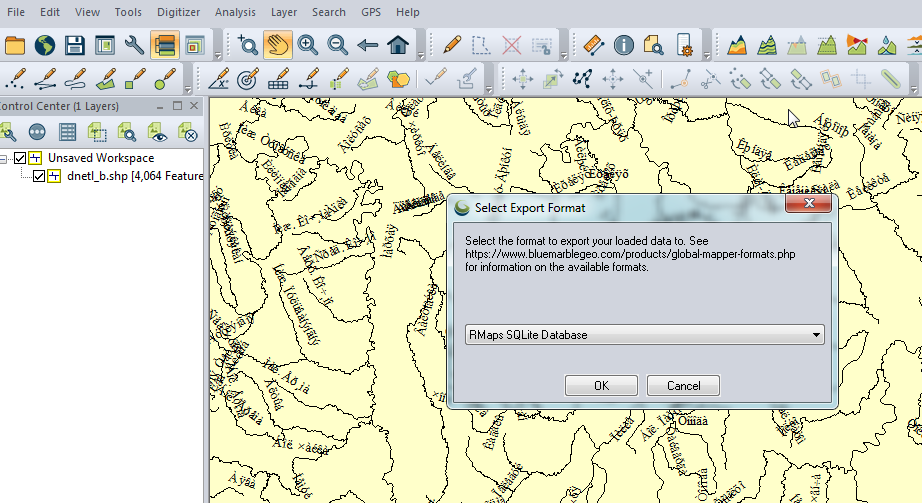Generate contours with the striped mountain icon

coord(767,45)
